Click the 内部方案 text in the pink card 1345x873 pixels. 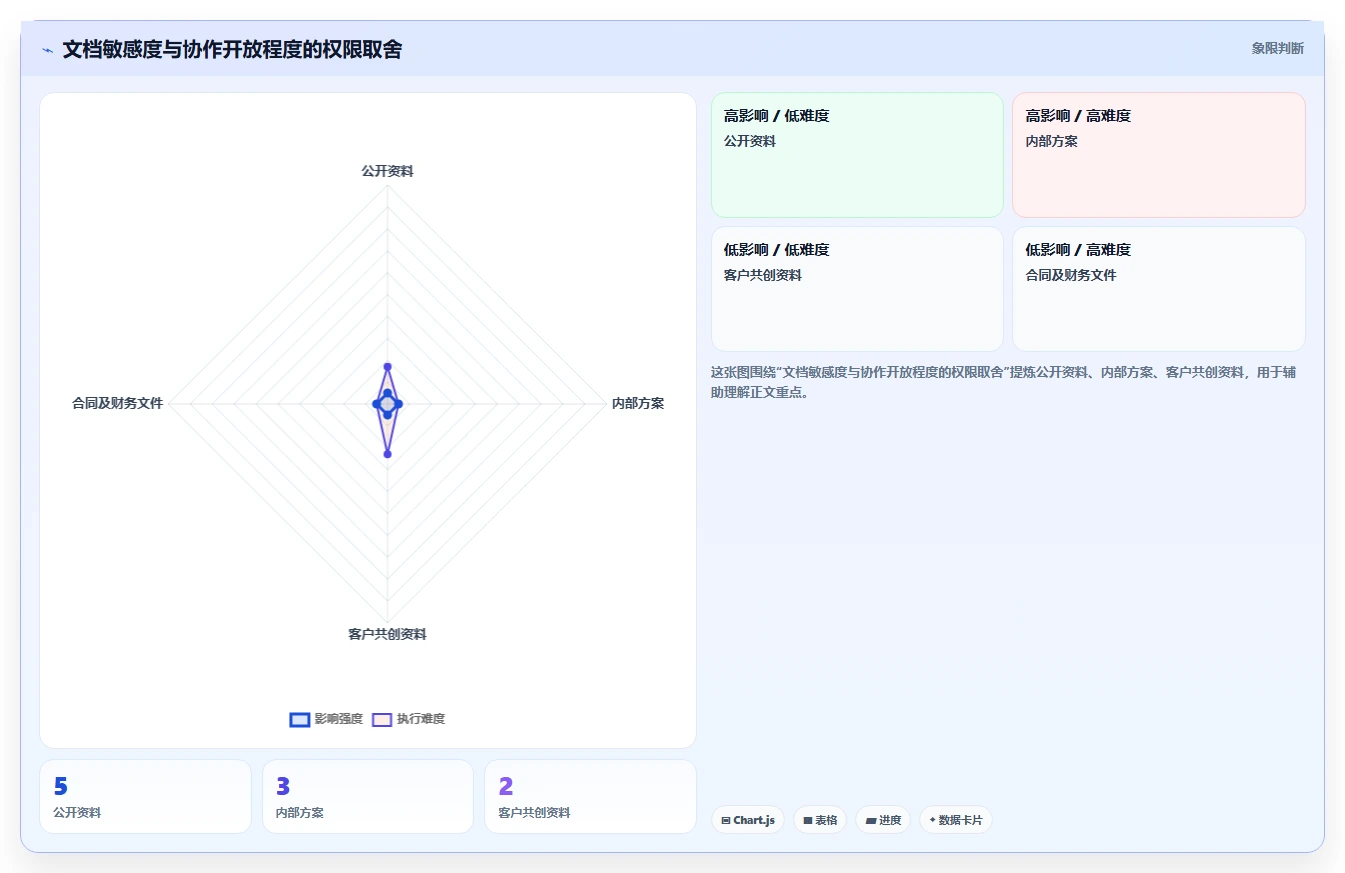[x=1052, y=141]
